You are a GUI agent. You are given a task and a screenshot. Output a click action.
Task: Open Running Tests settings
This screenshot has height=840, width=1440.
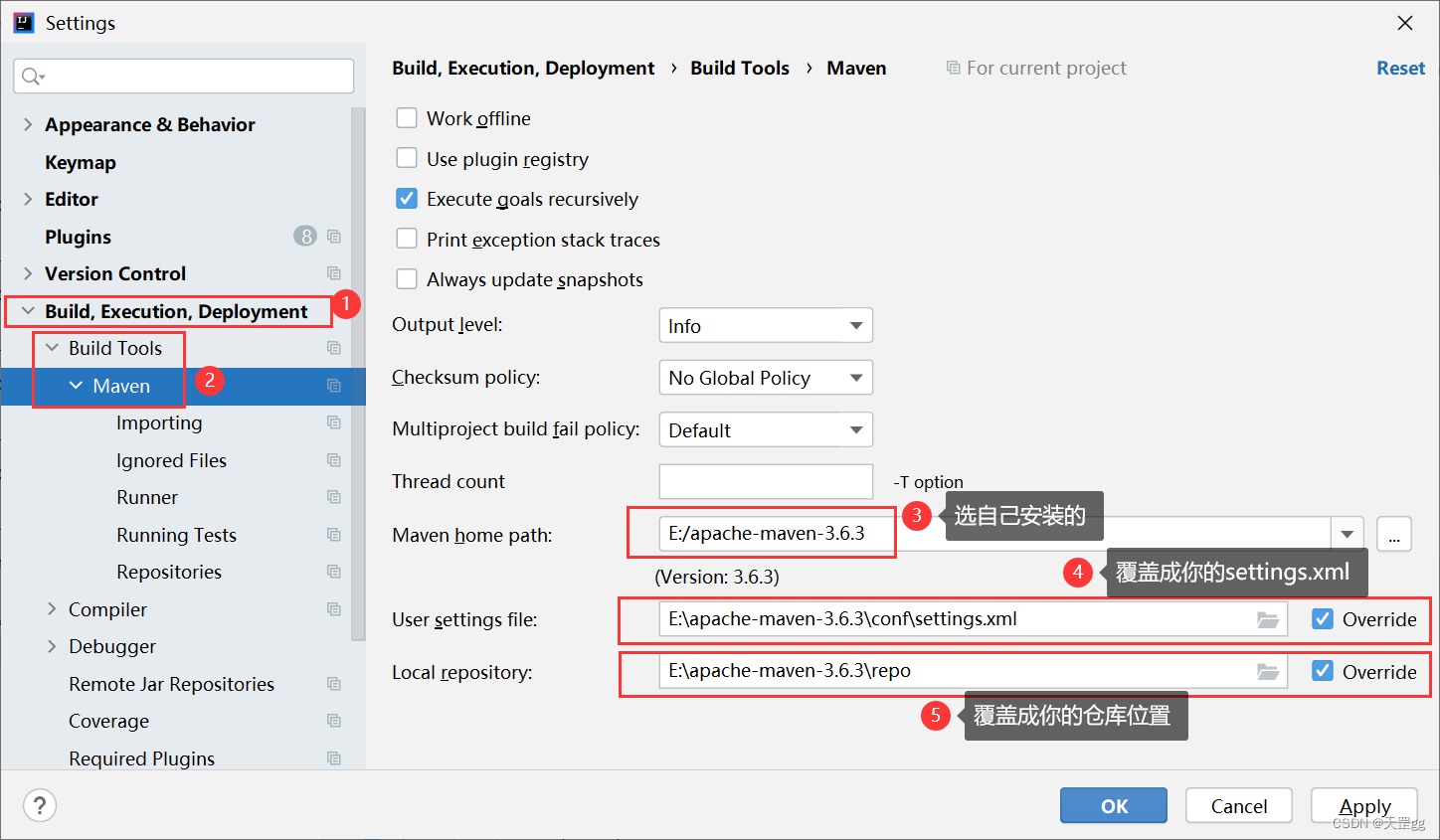point(176,535)
